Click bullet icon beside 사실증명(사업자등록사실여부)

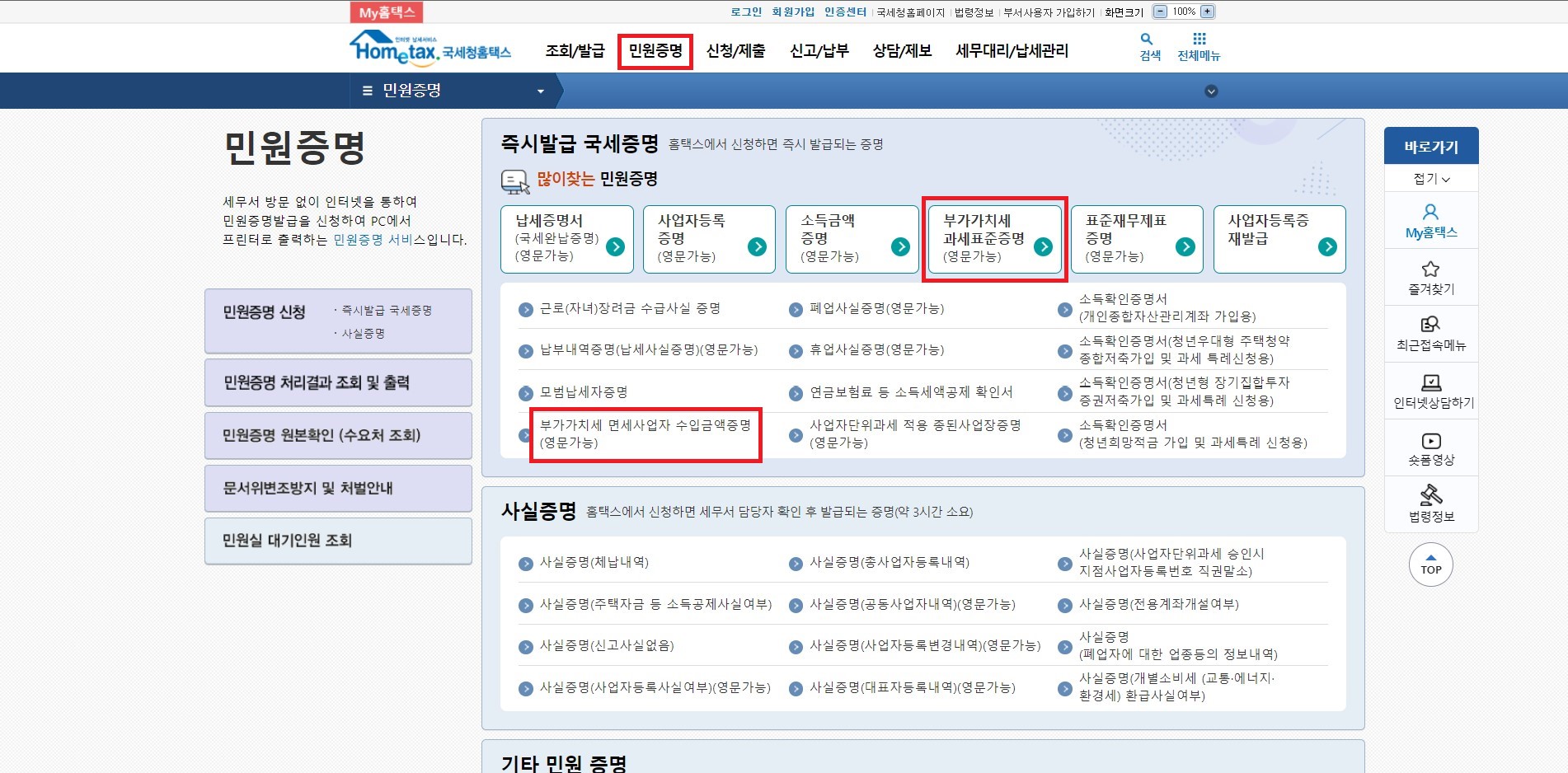click(x=526, y=689)
